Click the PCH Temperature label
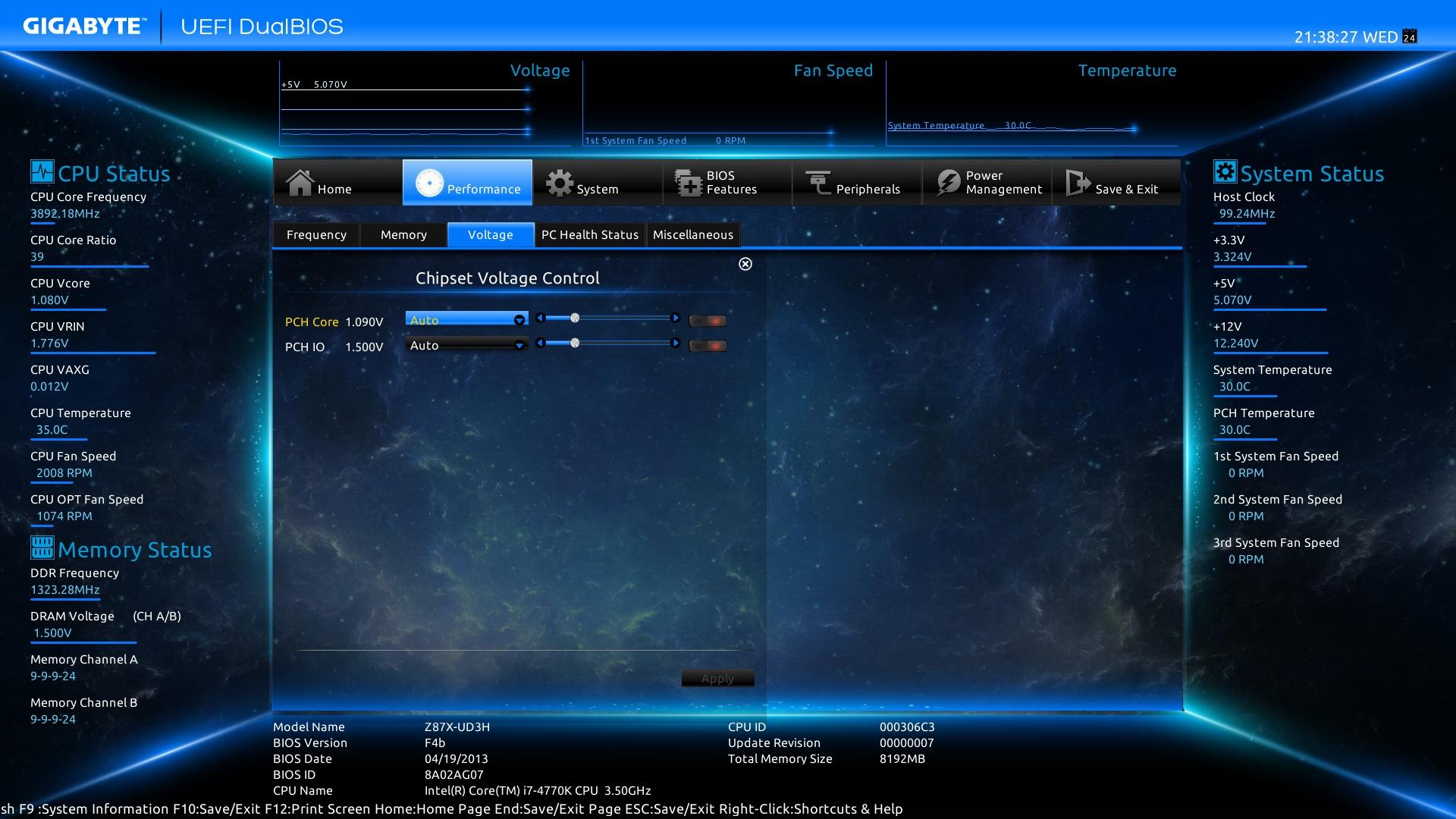This screenshot has width=1456, height=819. [1263, 413]
